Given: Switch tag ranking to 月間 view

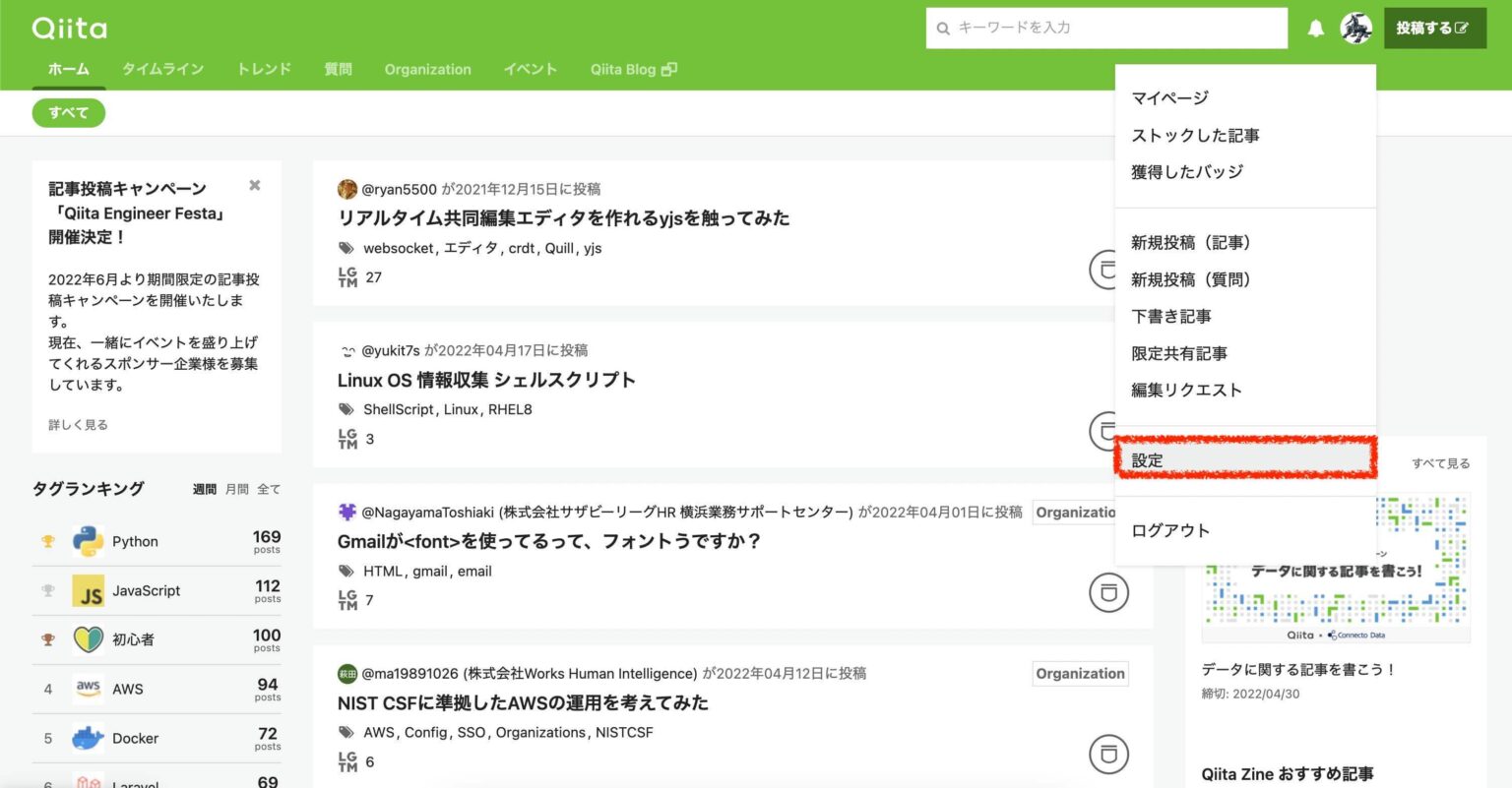Looking at the screenshot, I should pyautogui.click(x=236, y=489).
